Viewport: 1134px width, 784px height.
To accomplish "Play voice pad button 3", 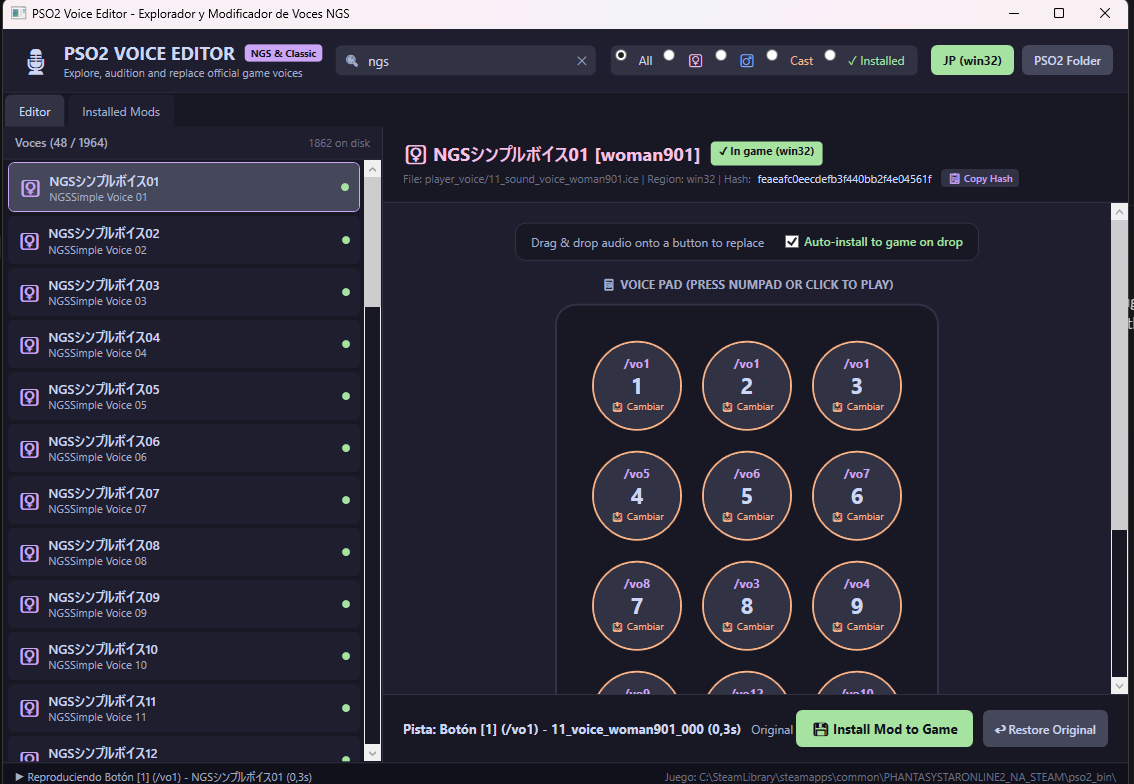I will click(857, 385).
